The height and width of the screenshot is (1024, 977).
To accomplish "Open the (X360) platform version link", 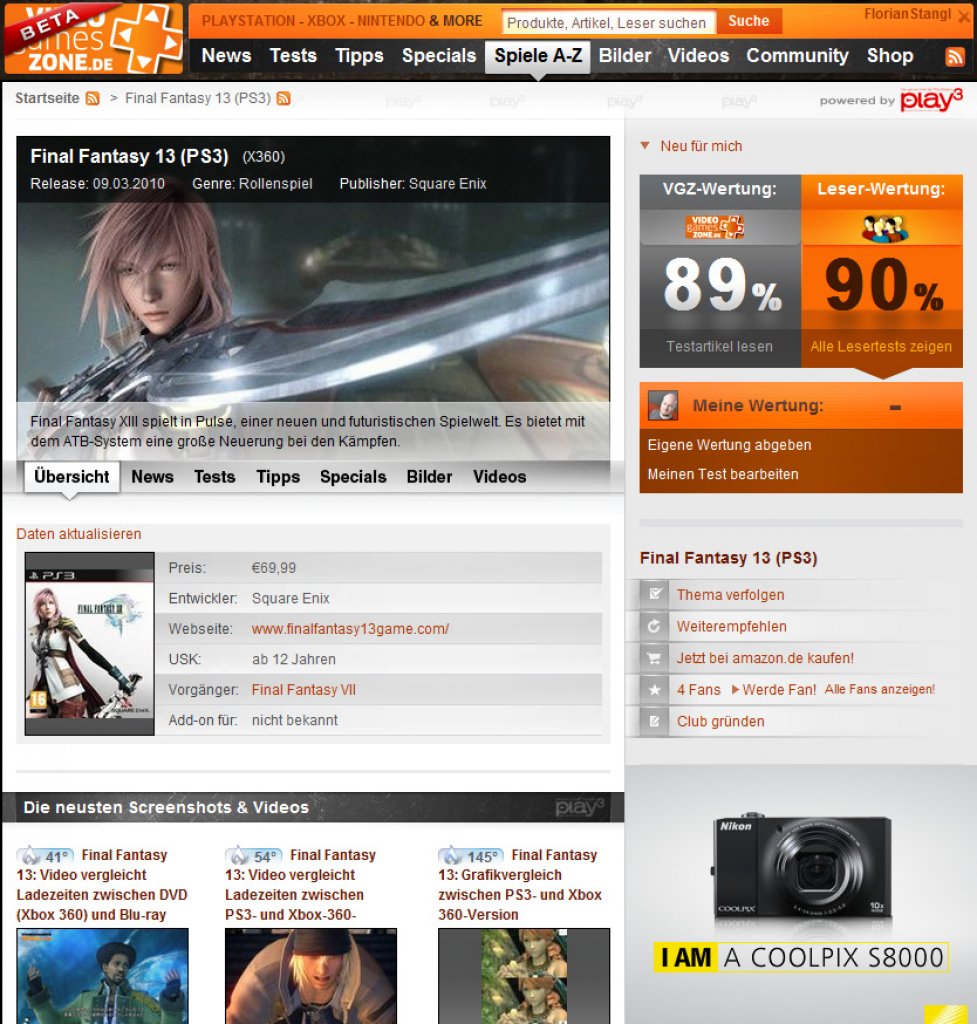I will point(264,157).
